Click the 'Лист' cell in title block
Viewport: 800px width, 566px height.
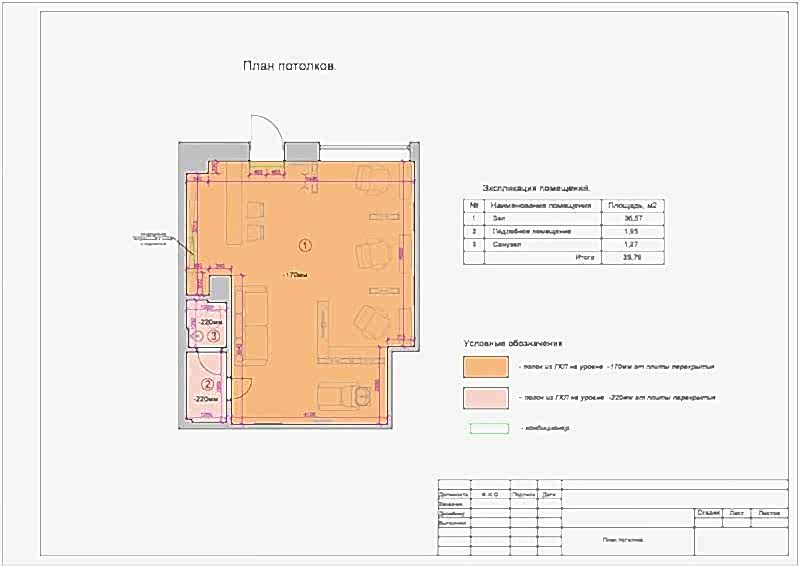point(738,512)
